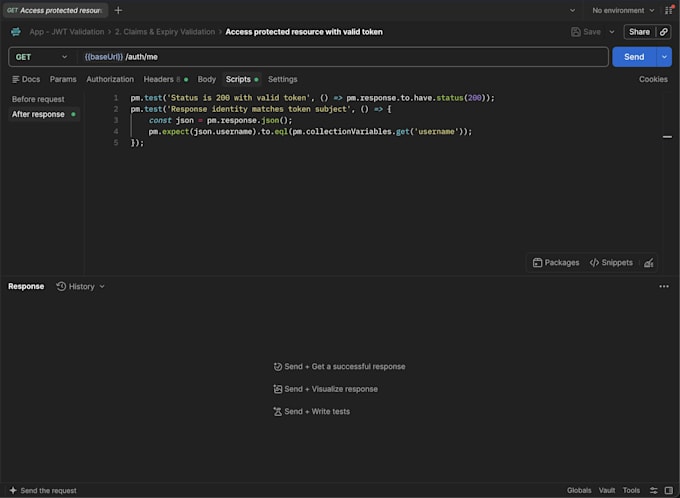
Task: Switch to the Authorization tab
Action: click(110, 79)
